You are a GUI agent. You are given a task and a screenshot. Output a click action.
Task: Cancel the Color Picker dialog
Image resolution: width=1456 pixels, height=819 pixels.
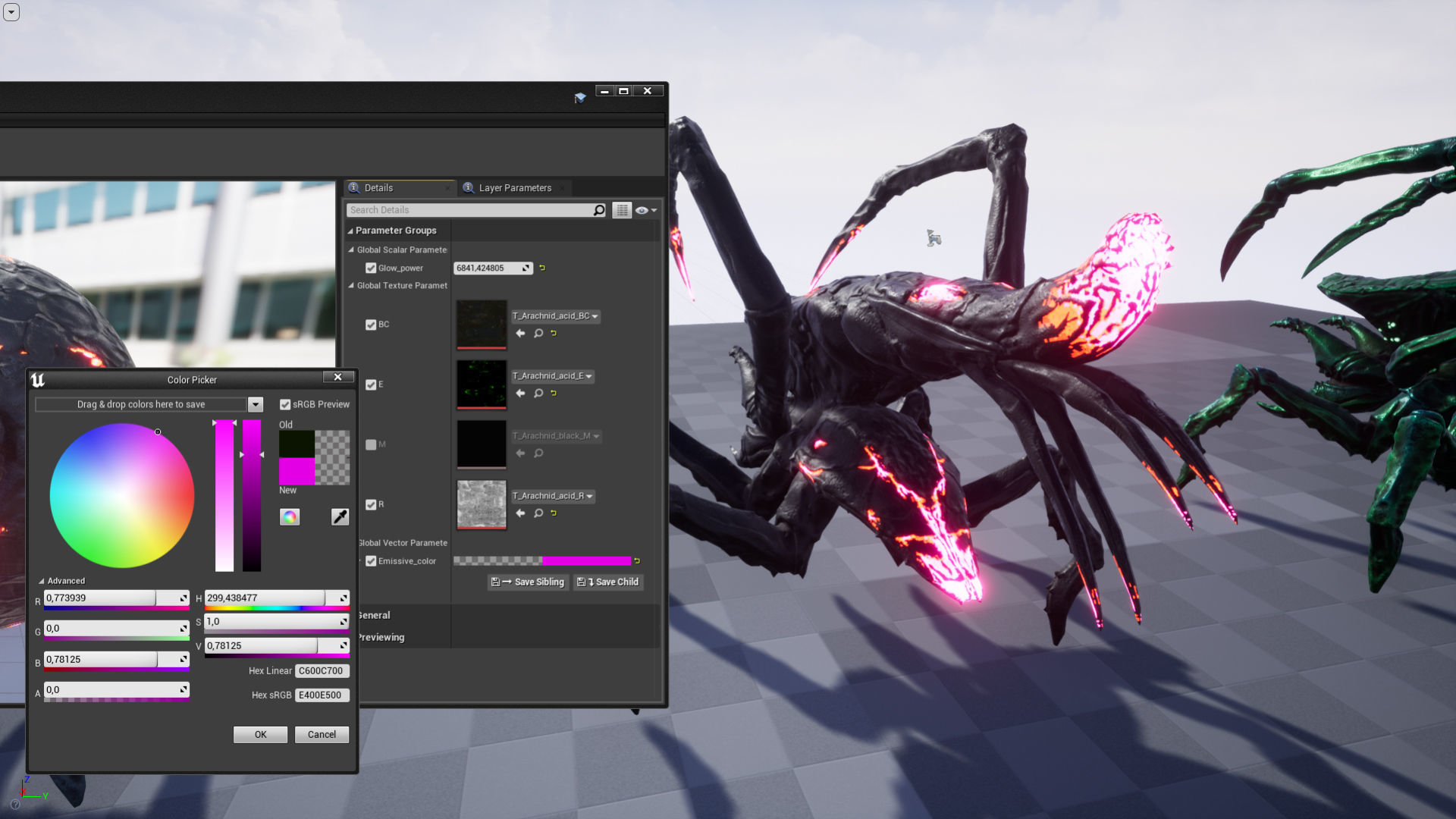[322, 735]
